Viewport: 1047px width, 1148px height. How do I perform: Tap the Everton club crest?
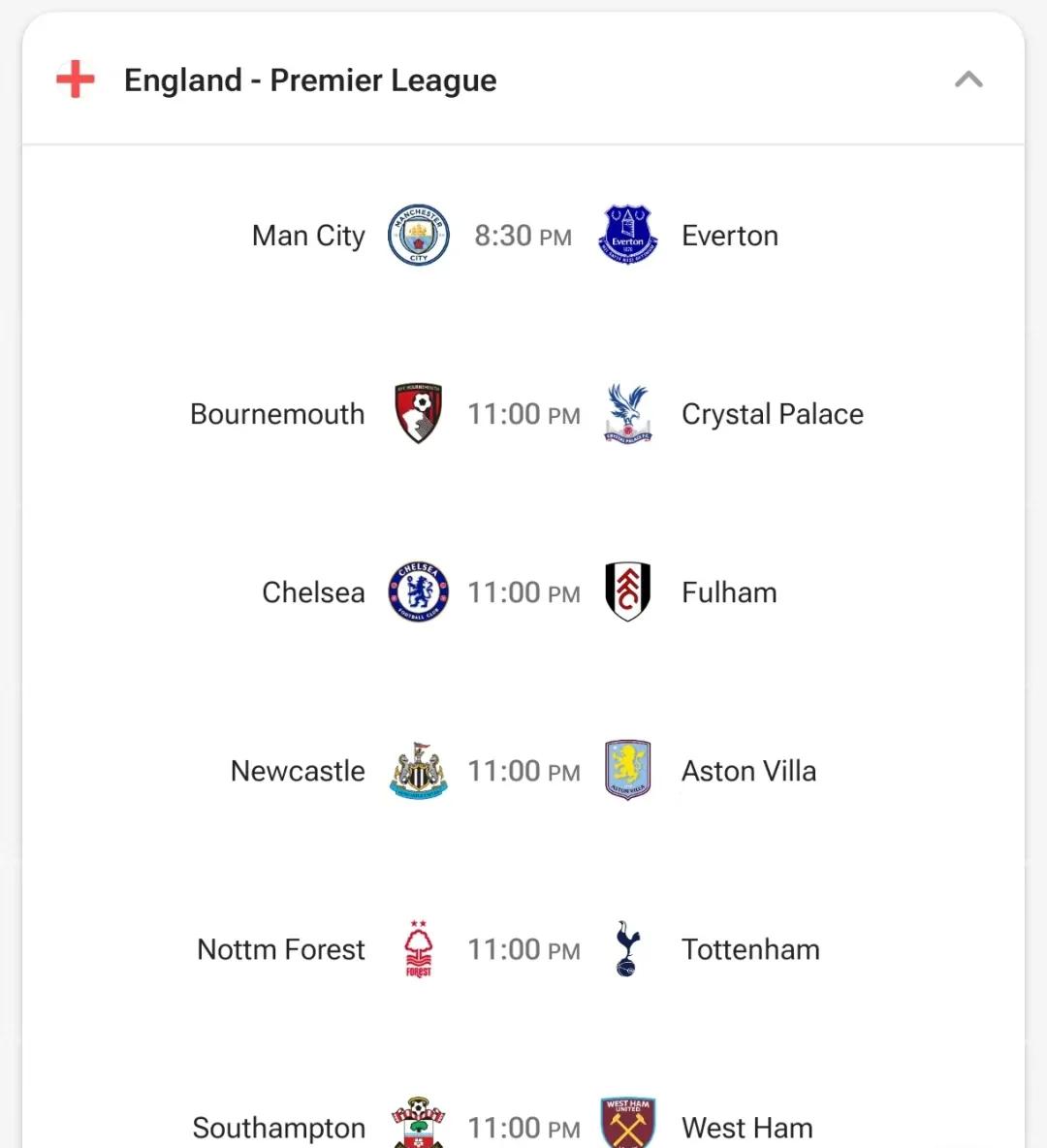(x=627, y=236)
